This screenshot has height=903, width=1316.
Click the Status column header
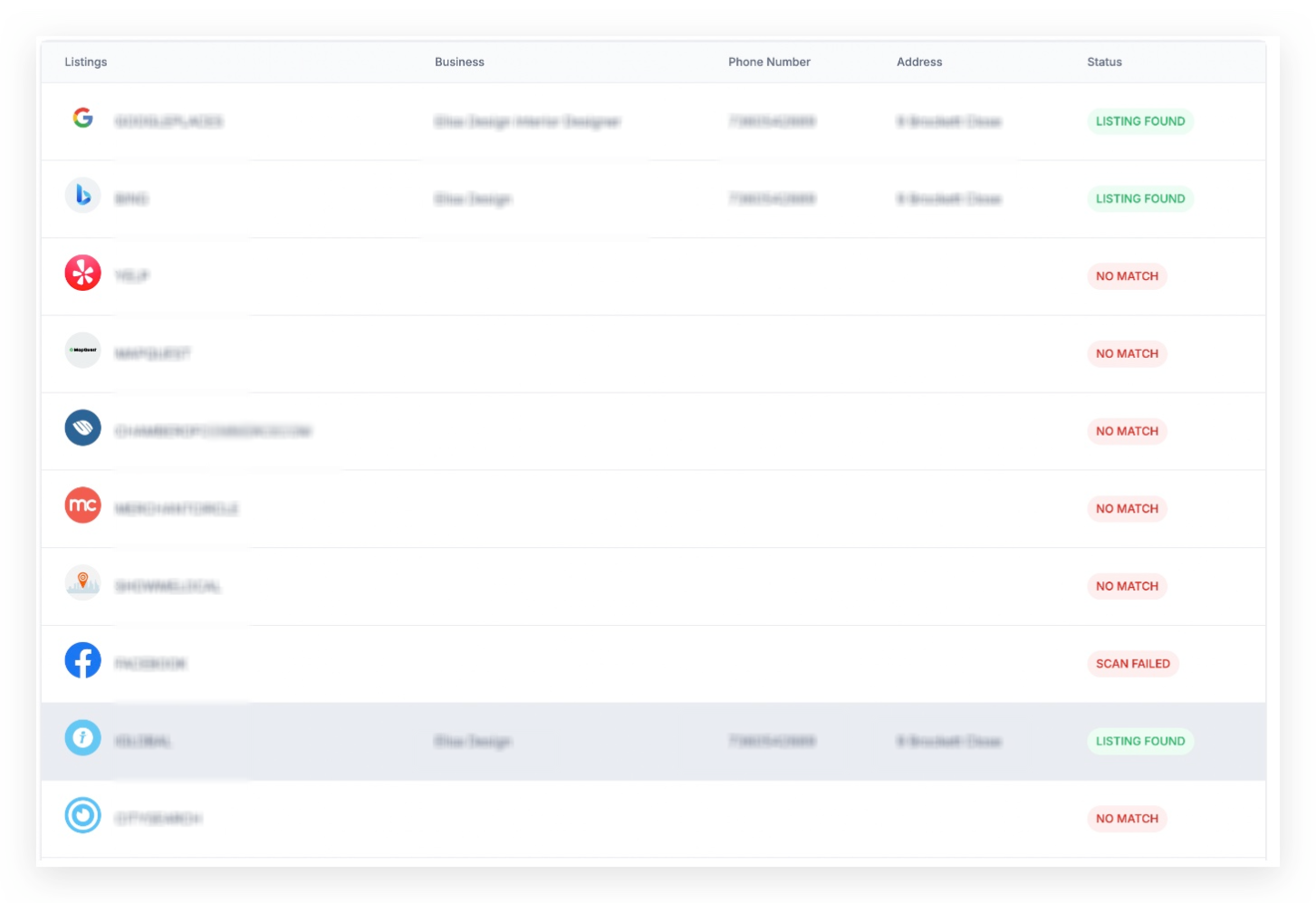pos(1104,62)
